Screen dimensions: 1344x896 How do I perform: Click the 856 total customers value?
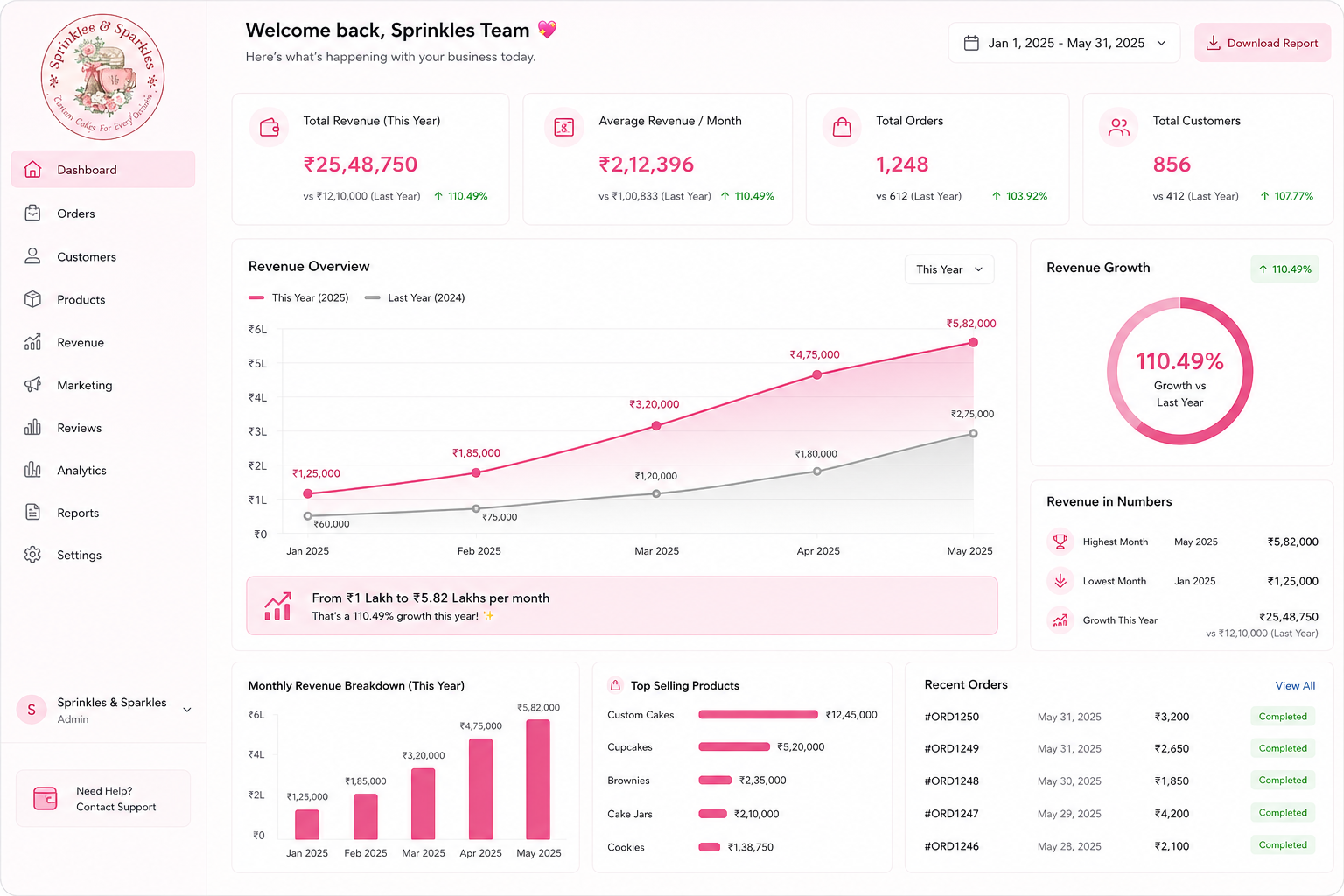click(1172, 164)
